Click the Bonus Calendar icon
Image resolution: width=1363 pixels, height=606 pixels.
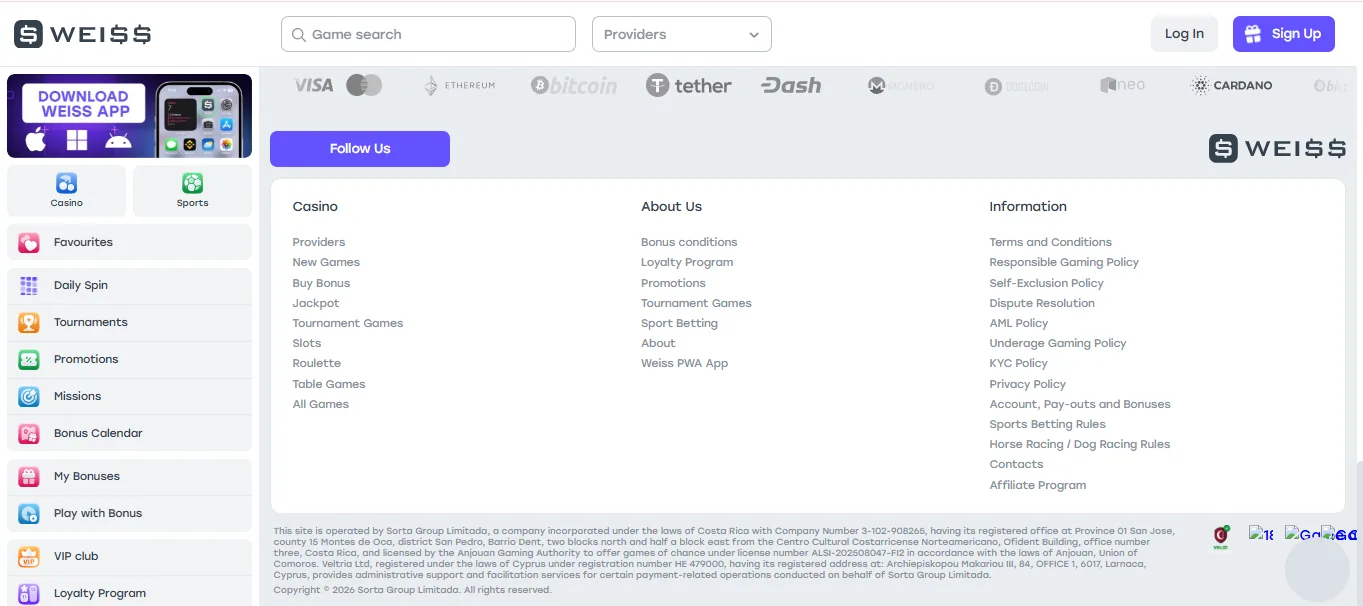tap(29, 433)
